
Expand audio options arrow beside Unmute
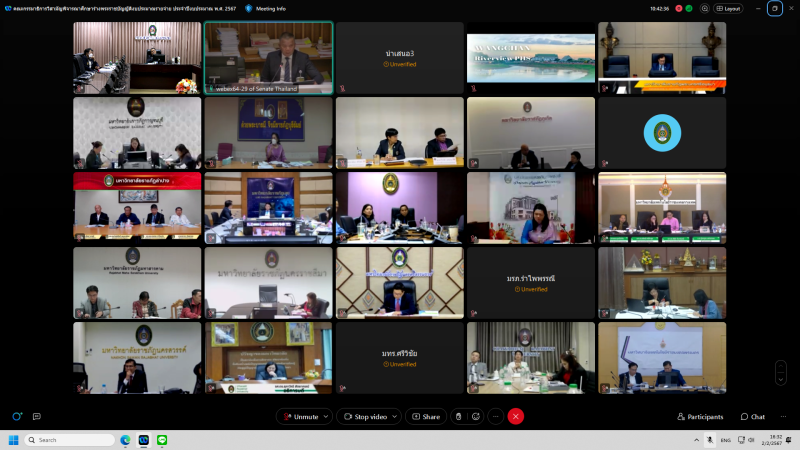326,416
